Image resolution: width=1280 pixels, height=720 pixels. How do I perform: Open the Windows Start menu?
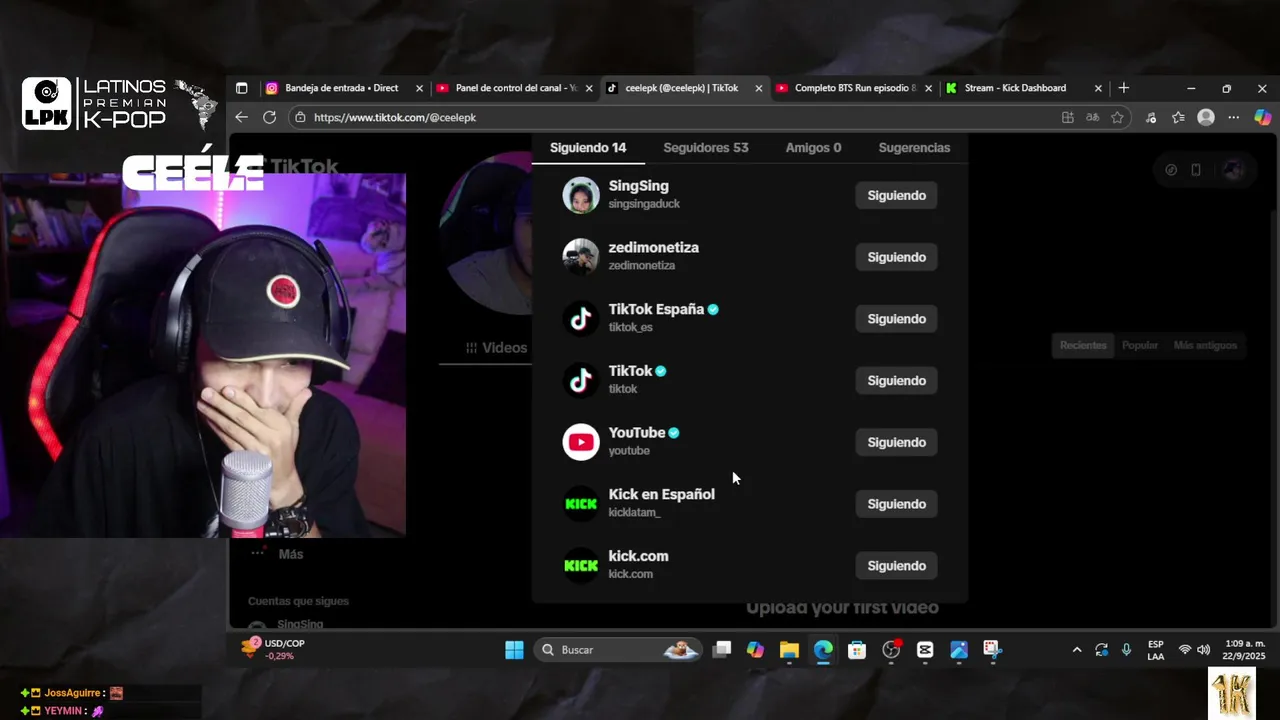(514, 650)
